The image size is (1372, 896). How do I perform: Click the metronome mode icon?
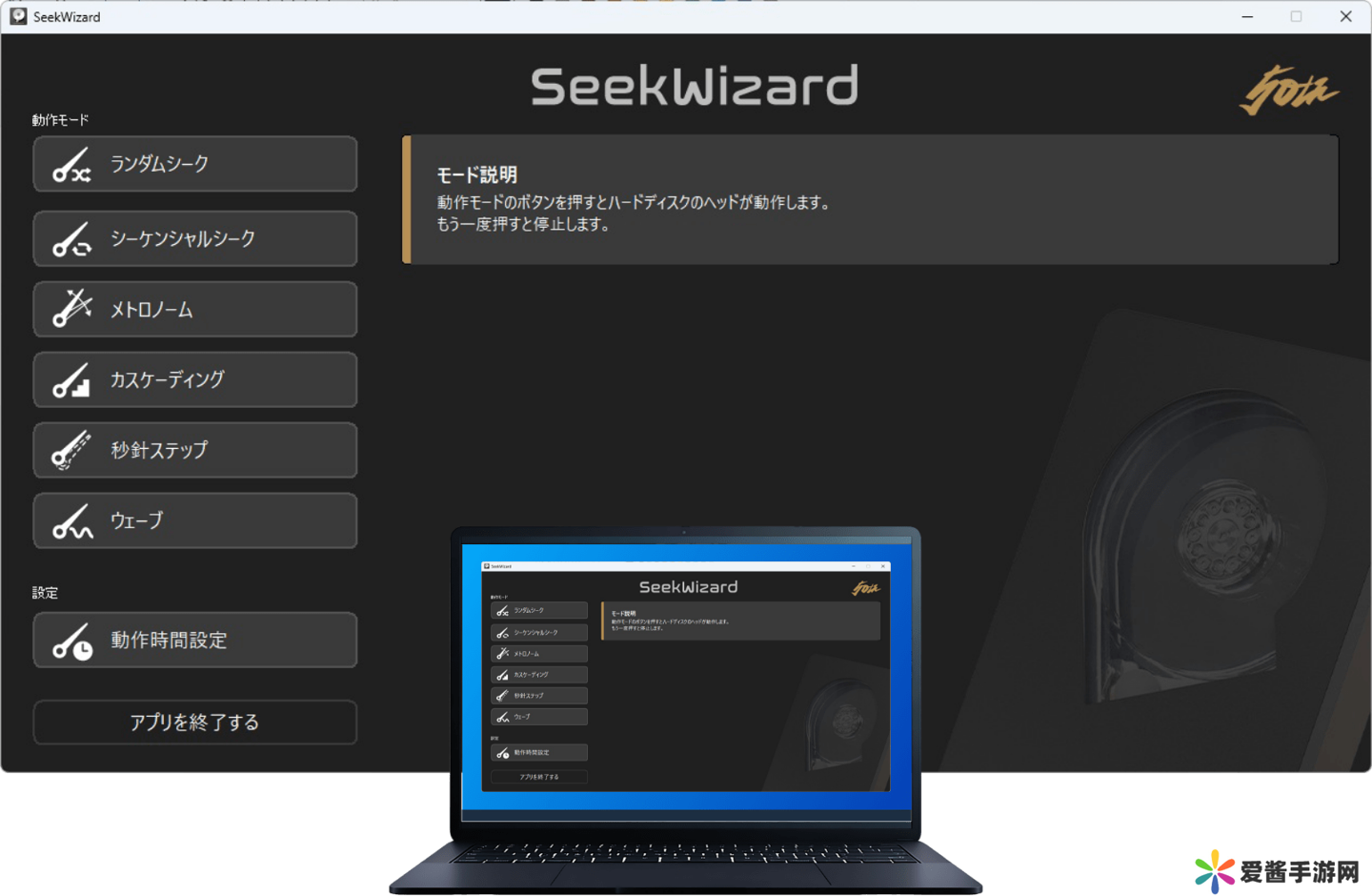click(x=71, y=309)
